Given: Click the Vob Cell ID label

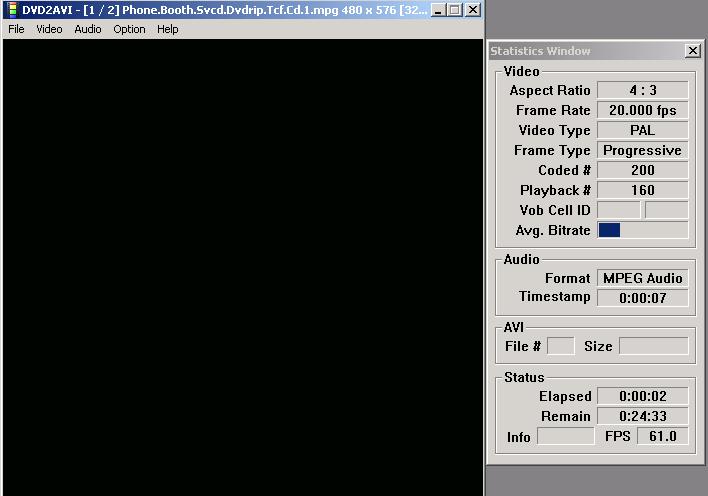Looking at the screenshot, I should point(555,211).
